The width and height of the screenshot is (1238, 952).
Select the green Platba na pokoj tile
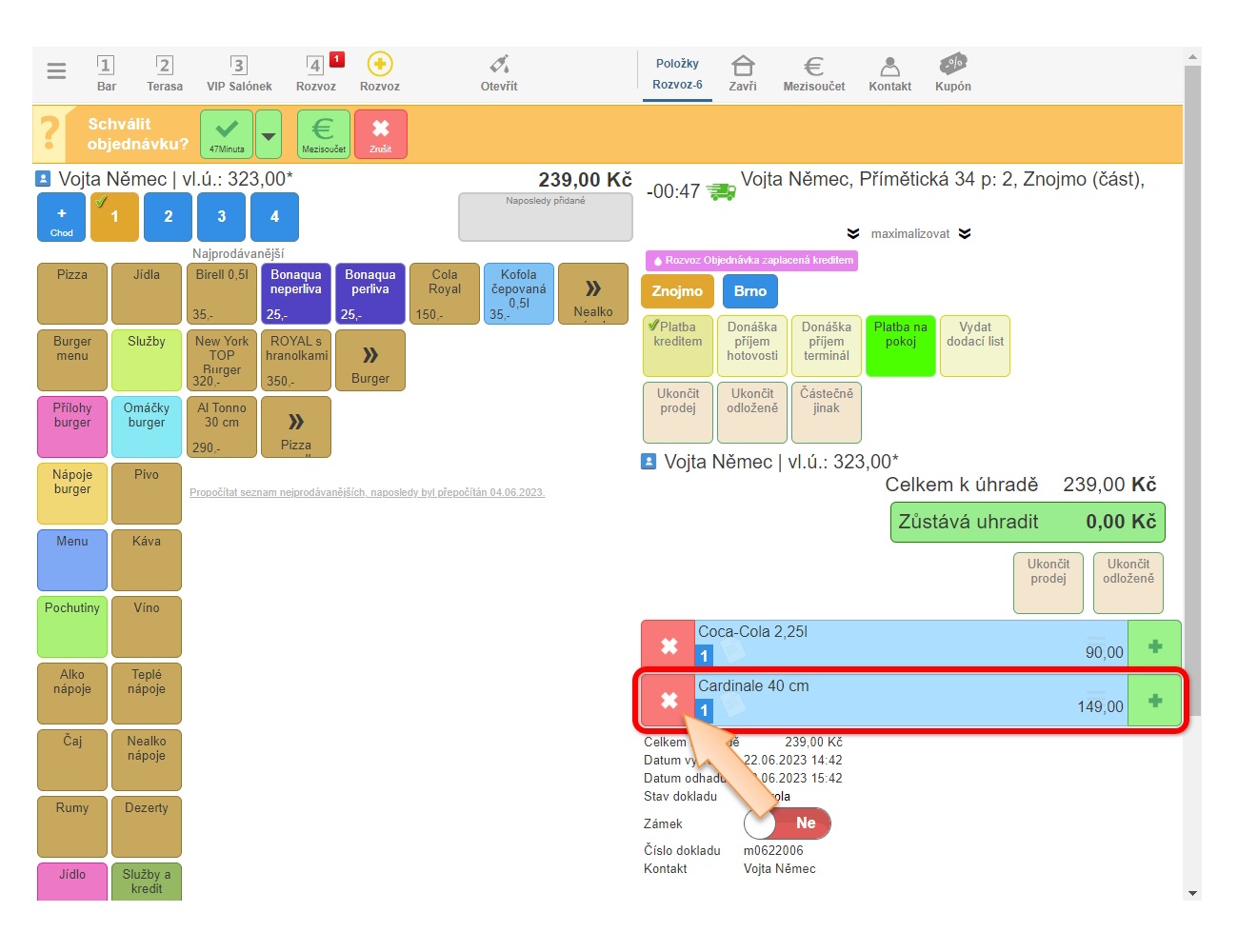[900, 346]
